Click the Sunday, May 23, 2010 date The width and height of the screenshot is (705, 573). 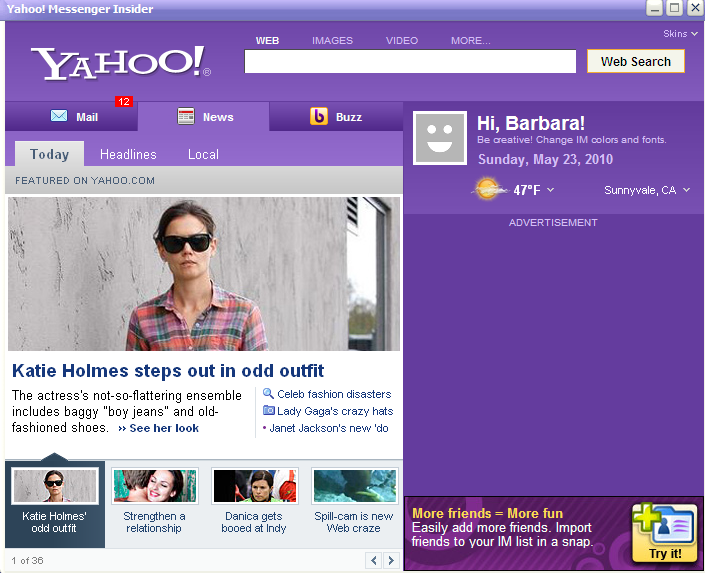coord(545,159)
